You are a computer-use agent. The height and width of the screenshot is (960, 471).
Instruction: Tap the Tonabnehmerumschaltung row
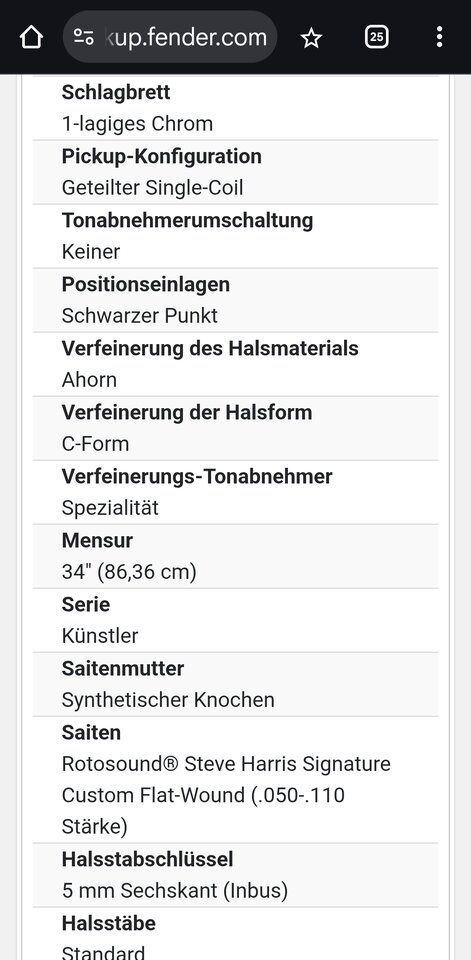pos(235,236)
